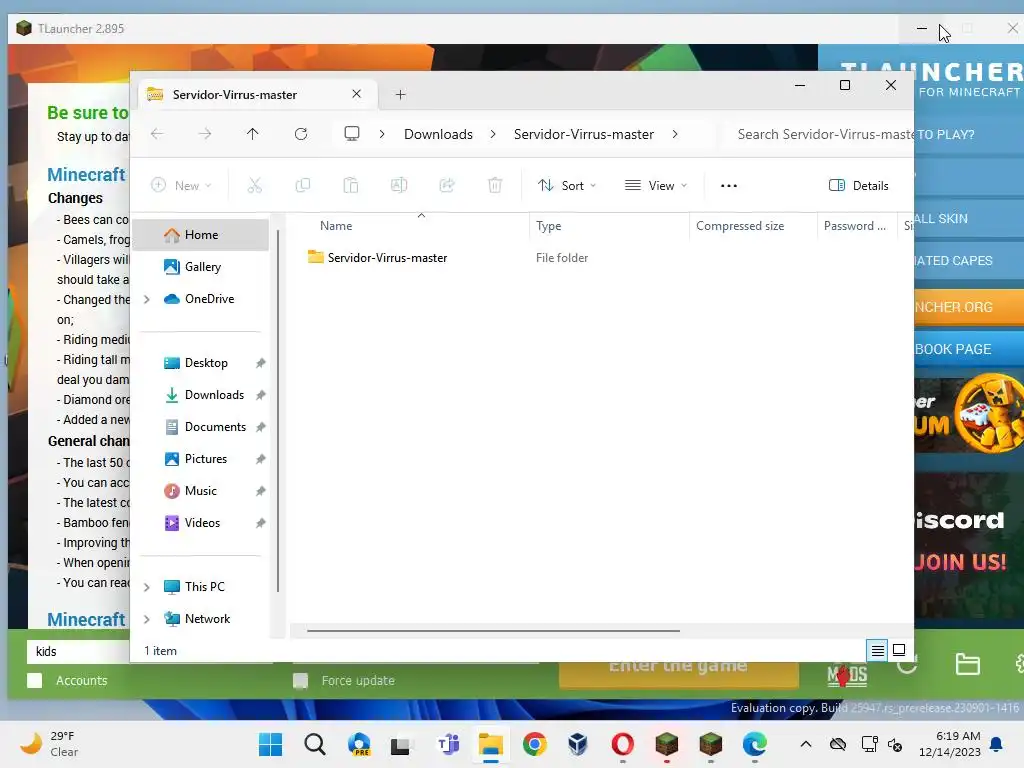Screen dimensions: 1024x768
Task: Click the ATED CAPES button in TLauncher
Action: coord(968,261)
